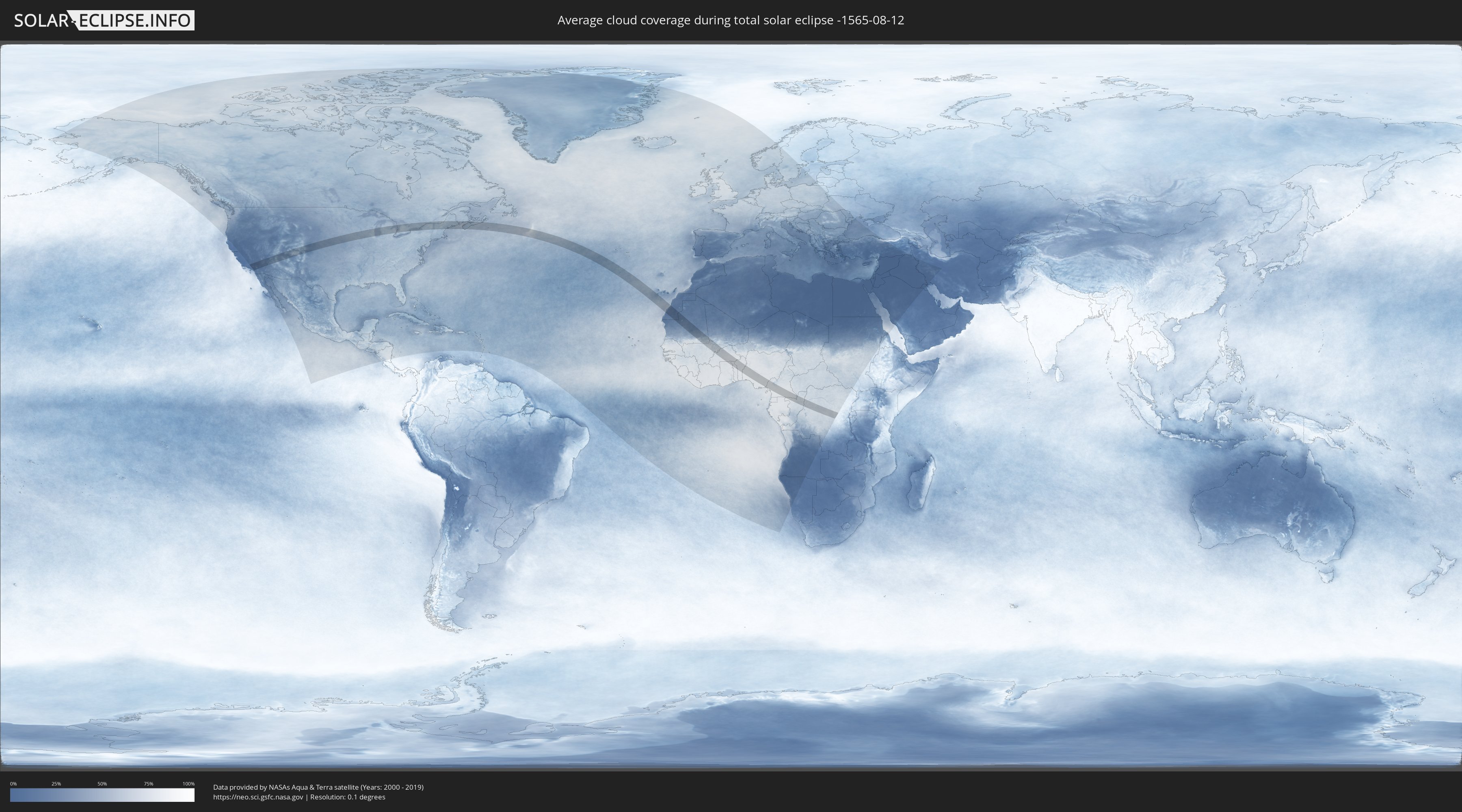Click the average cloud coverage title text
This screenshot has width=1462, height=812.
coord(731,20)
